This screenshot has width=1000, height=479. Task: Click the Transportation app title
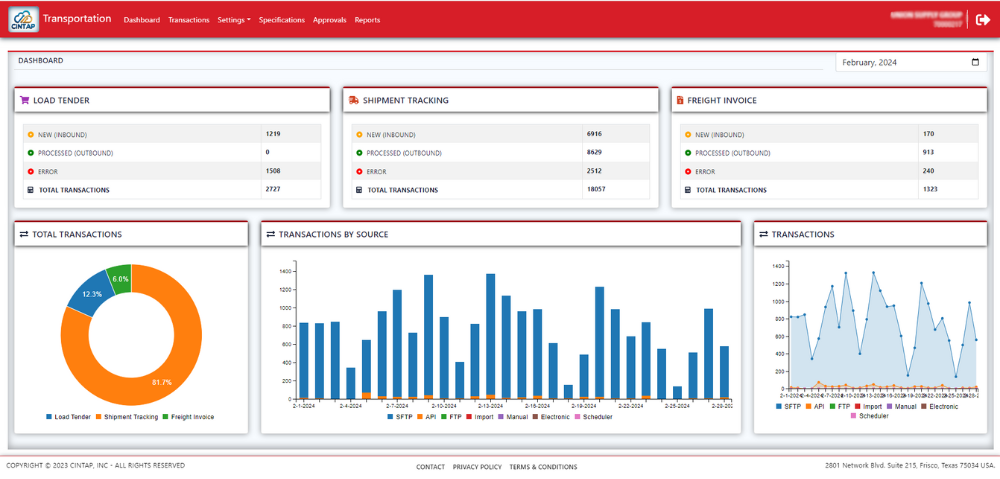click(x=77, y=18)
